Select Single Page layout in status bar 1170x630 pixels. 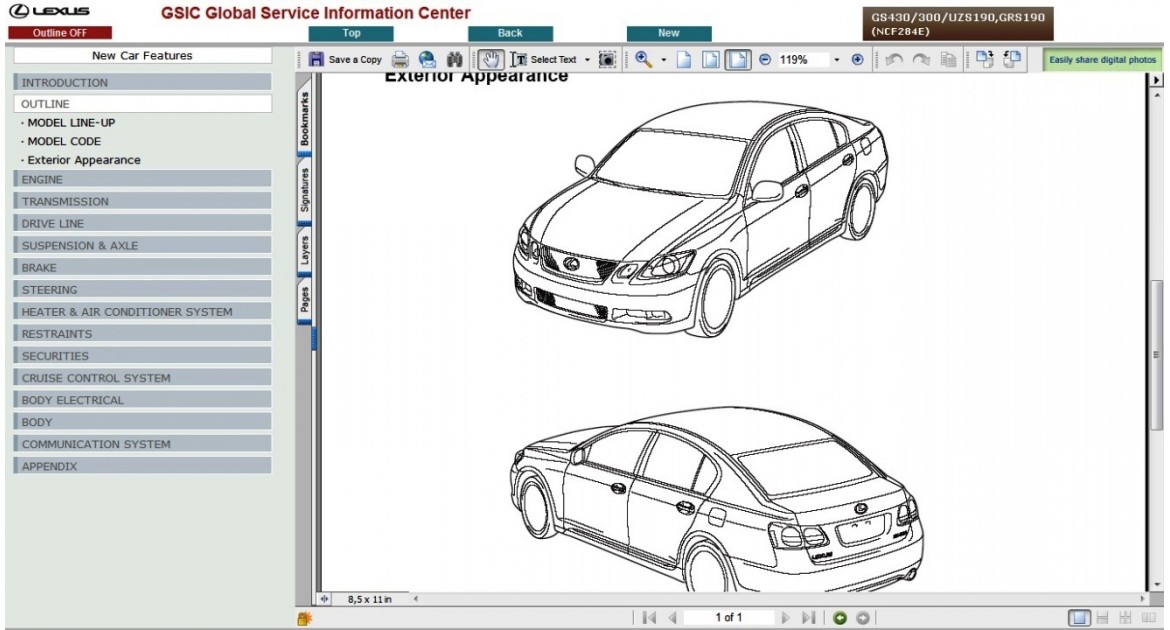(1079, 618)
